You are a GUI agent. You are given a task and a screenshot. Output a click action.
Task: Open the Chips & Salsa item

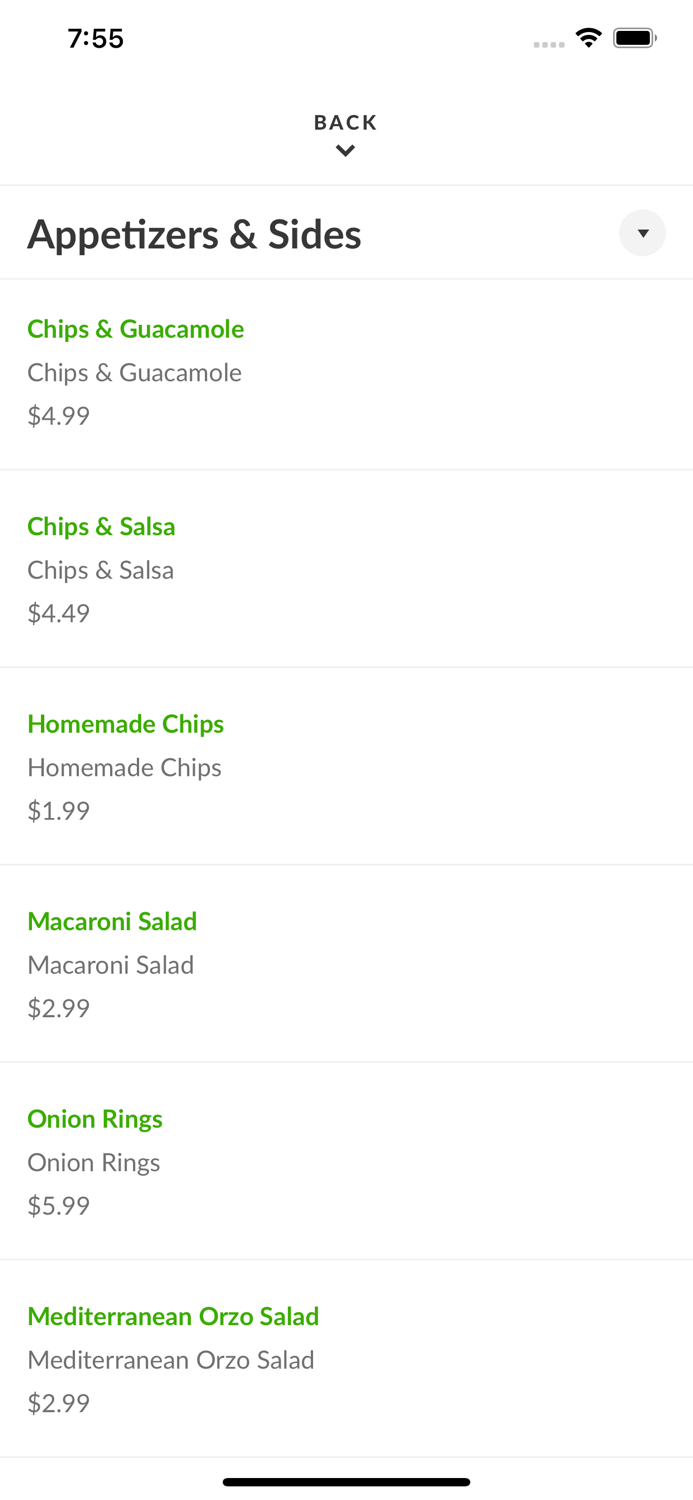click(346, 569)
